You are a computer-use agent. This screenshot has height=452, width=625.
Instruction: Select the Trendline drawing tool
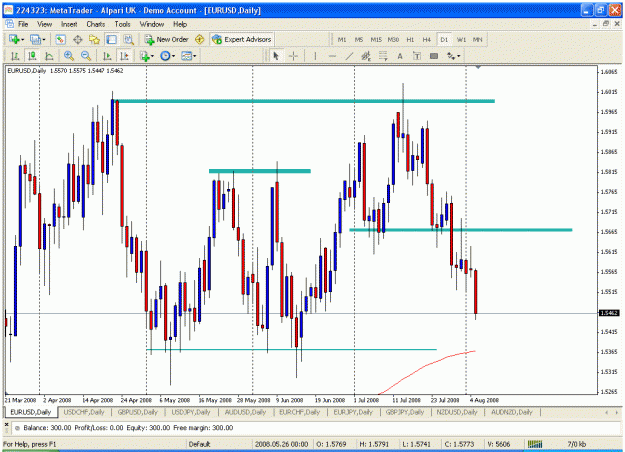point(349,56)
